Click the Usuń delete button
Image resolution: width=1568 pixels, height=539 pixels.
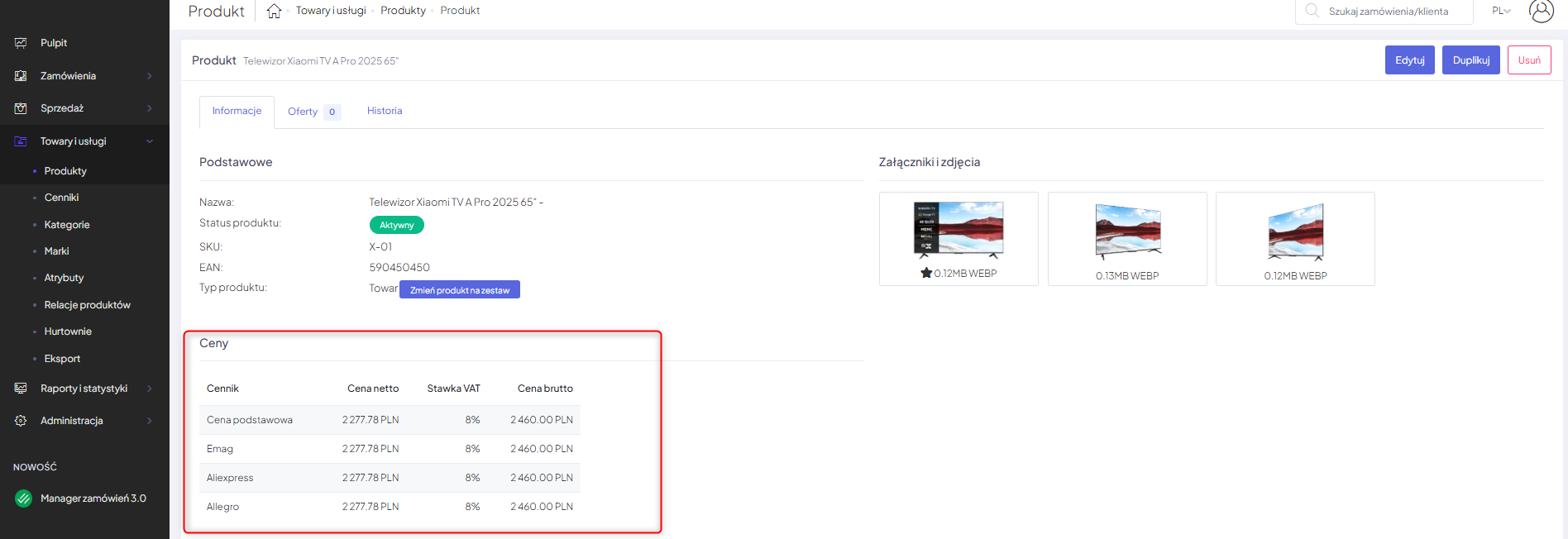pyautogui.click(x=1528, y=60)
